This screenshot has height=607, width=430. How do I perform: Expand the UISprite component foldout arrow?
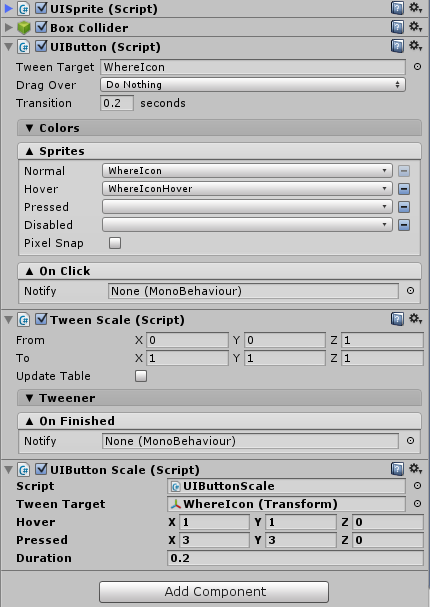click(x=9, y=8)
